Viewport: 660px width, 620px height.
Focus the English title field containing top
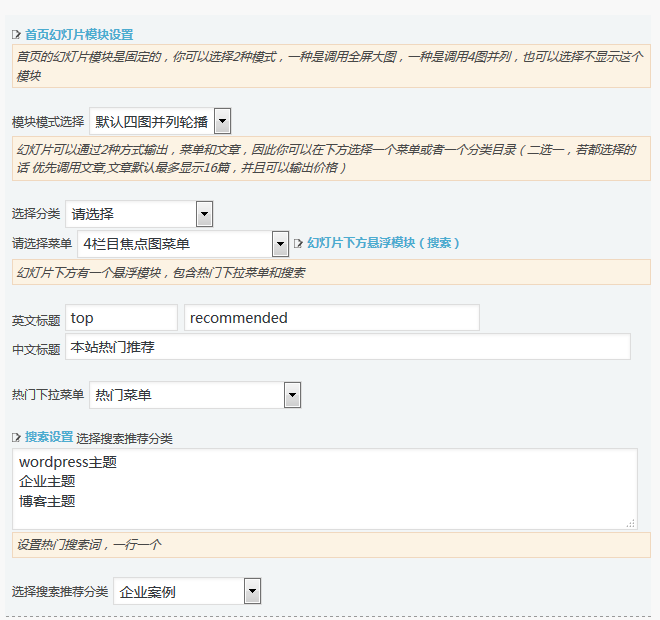(x=121, y=318)
